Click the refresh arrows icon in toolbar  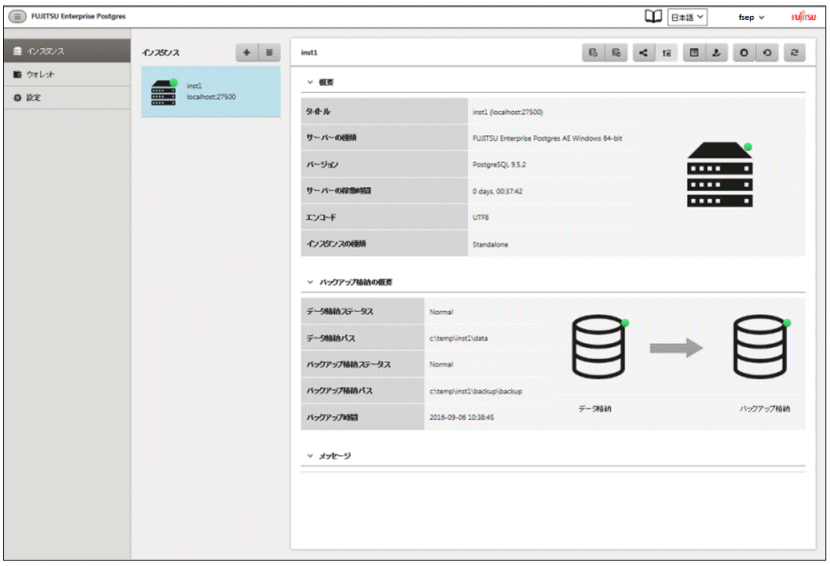[795, 52]
